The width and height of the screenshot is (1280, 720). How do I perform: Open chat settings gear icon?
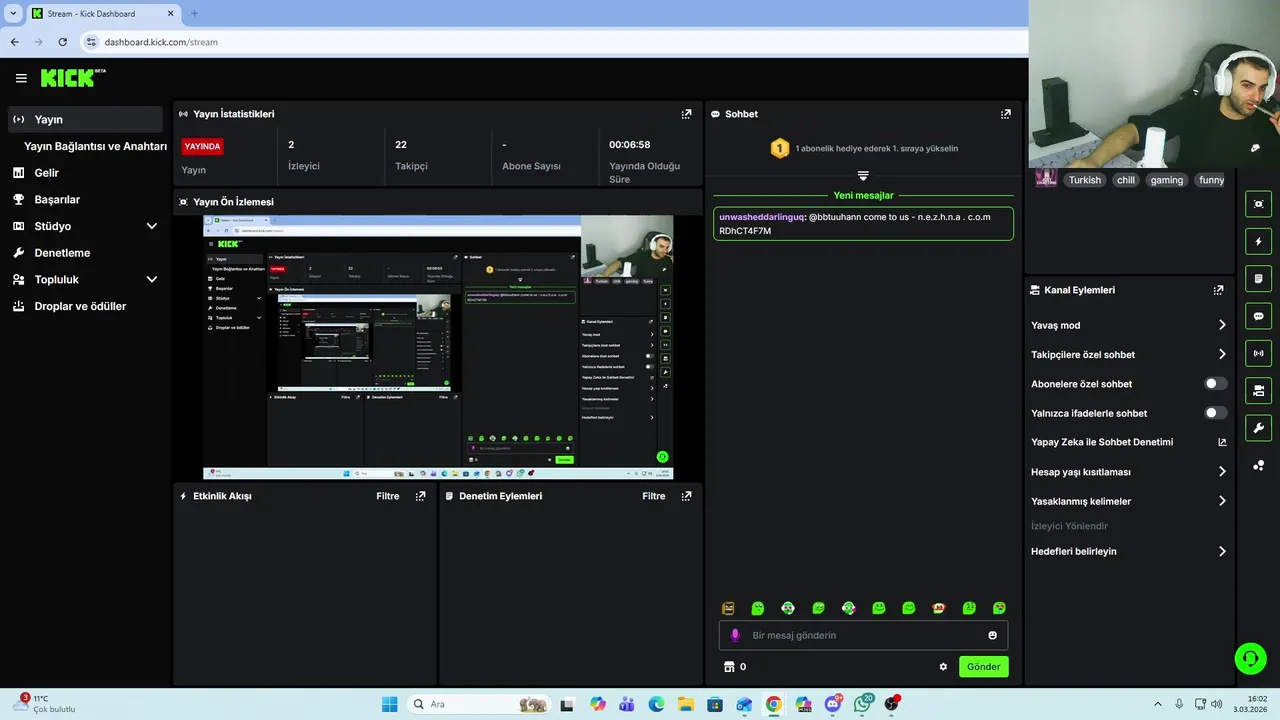click(x=943, y=667)
